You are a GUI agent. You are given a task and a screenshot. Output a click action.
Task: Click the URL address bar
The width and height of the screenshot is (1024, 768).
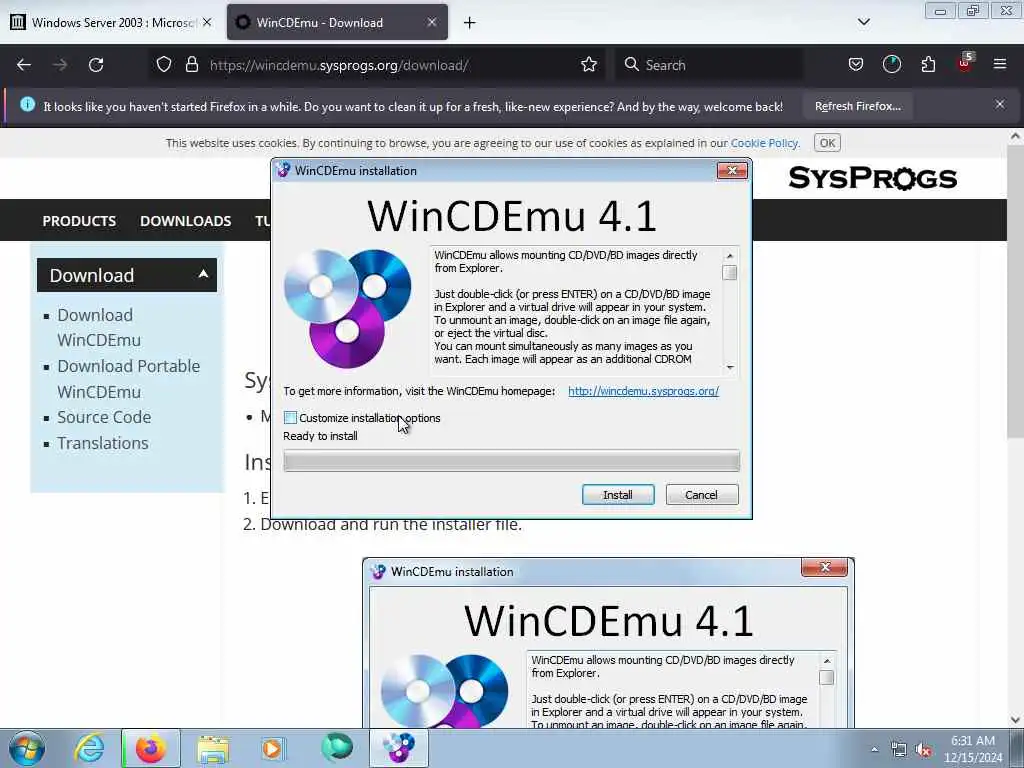(x=376, y=65)
